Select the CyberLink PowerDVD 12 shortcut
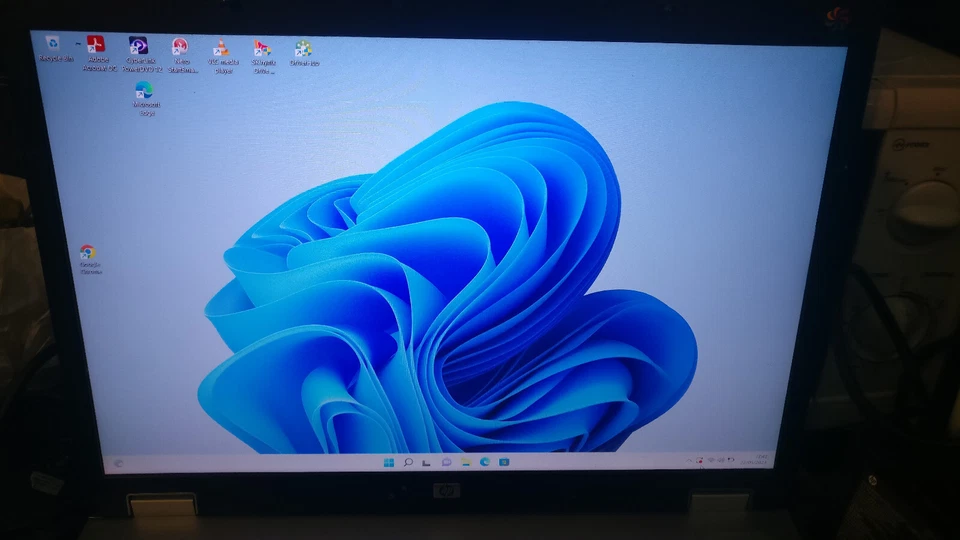The height and width of the screenshot is (540, 960). tap(140, 54)
